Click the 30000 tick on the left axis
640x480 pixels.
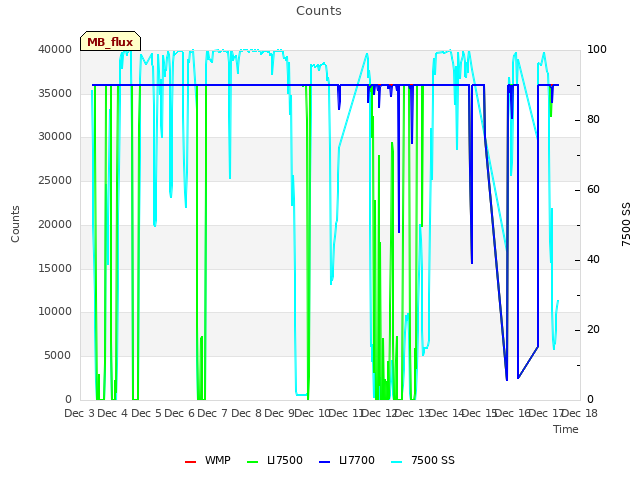pyautogui.click(x=55, y=137)
